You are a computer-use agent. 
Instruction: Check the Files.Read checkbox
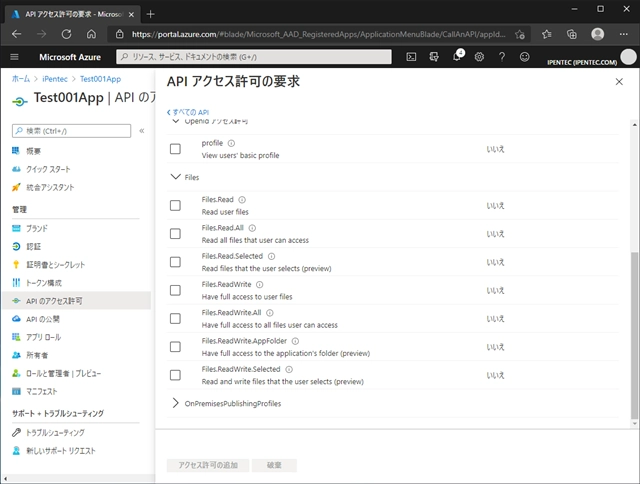coord(175,205)
